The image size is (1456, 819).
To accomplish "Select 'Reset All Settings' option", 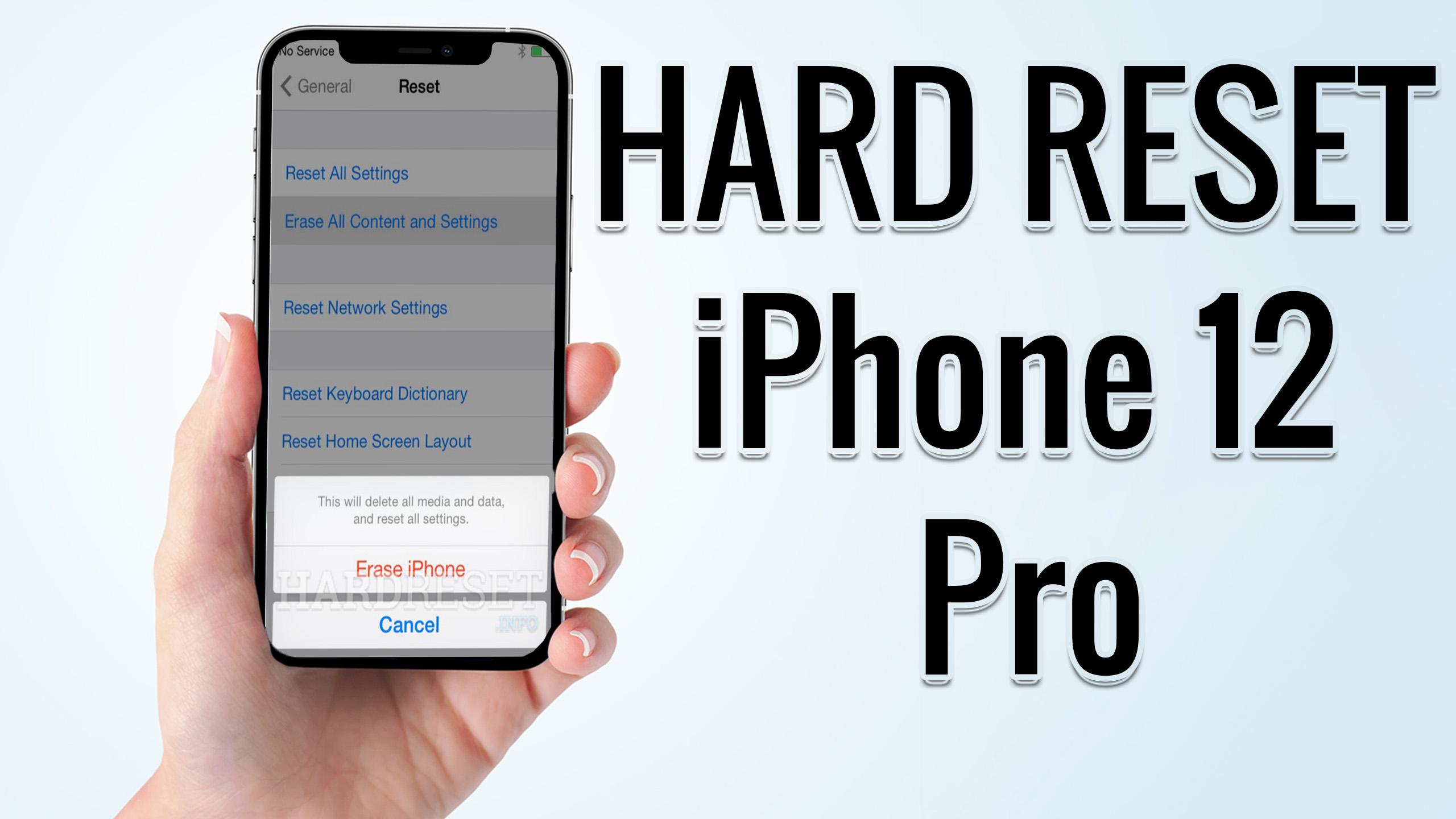I will pos(347,174).
